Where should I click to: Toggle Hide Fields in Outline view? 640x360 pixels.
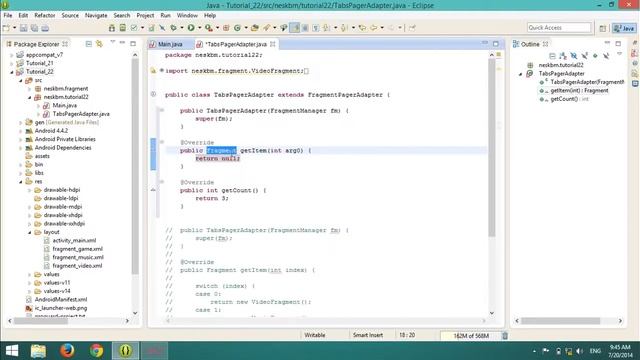coord(573,56)
